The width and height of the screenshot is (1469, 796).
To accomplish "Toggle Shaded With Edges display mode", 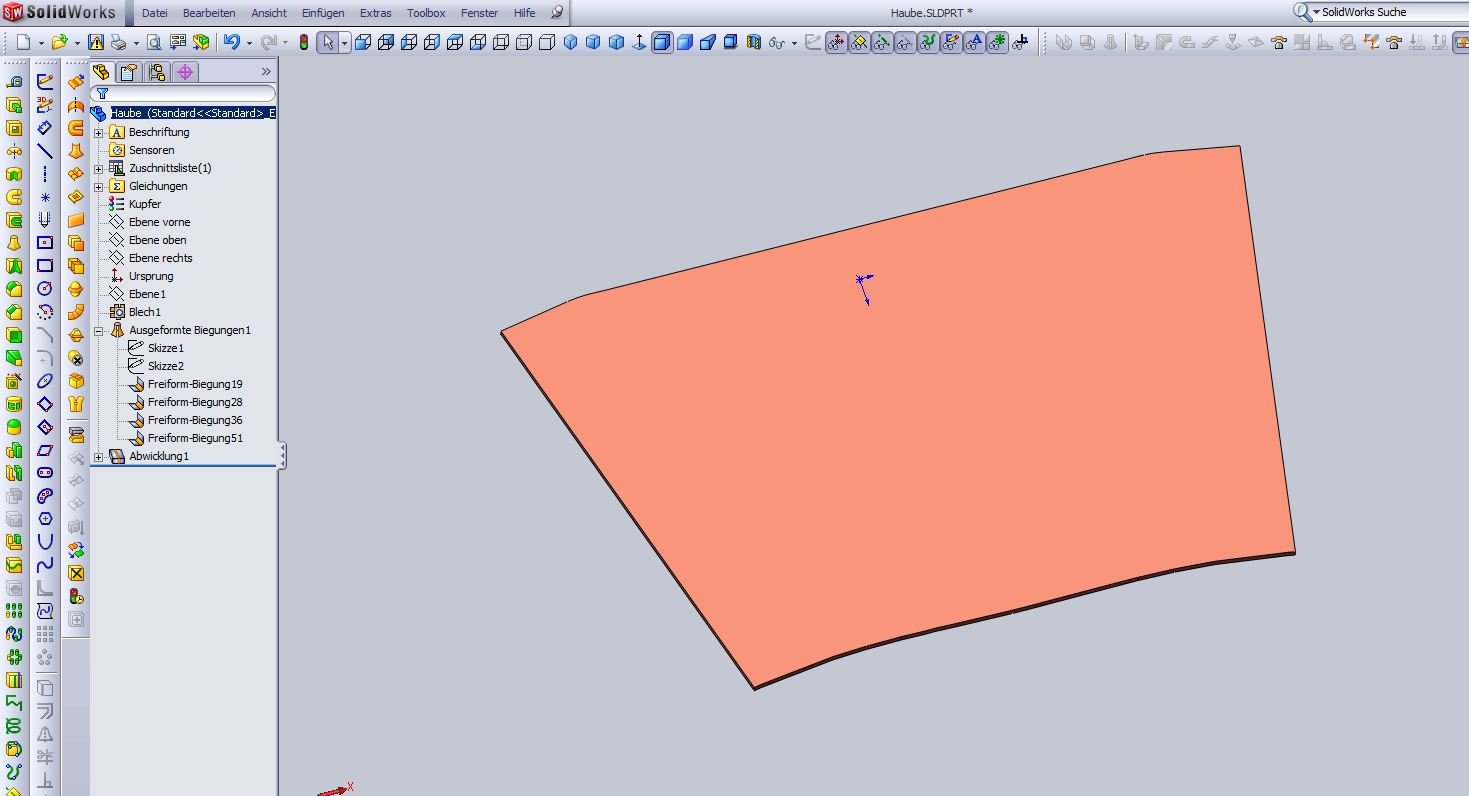I will [662, 43].
